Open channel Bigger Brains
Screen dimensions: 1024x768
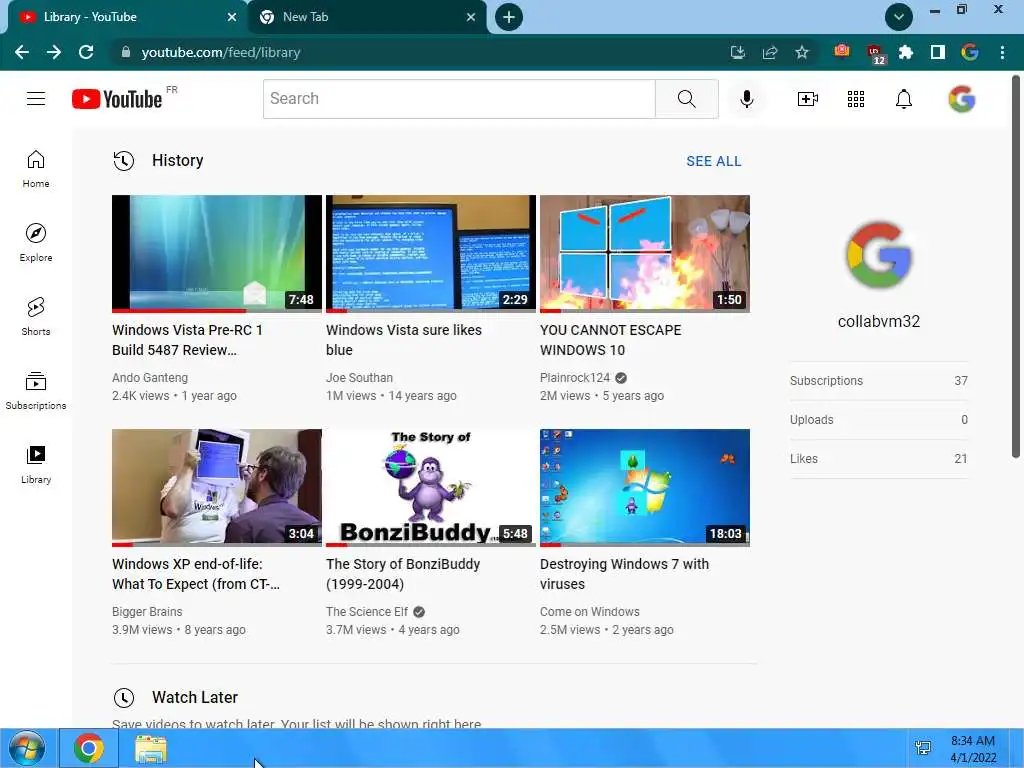tap(147, 611)
